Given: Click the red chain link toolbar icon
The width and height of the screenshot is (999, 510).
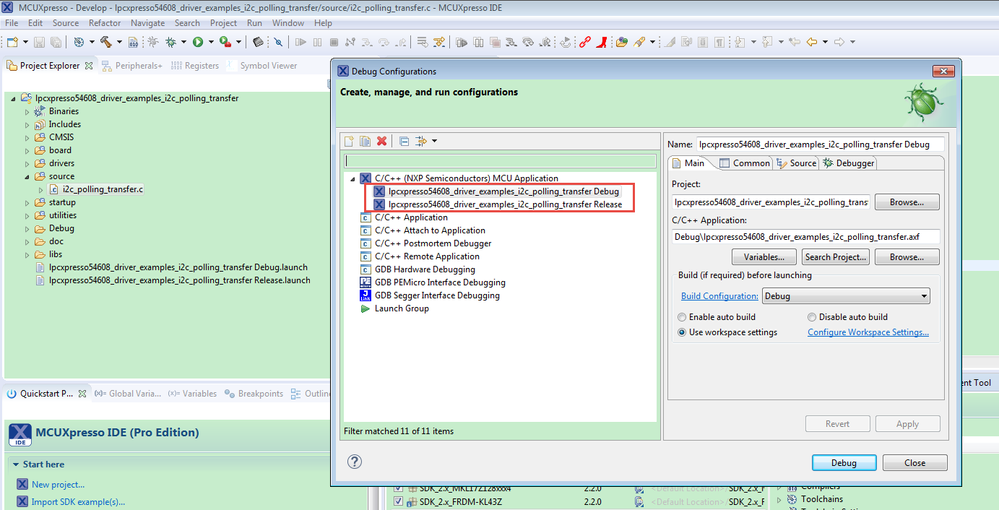Looking at the screenshot, I should (x=584, y=42).
